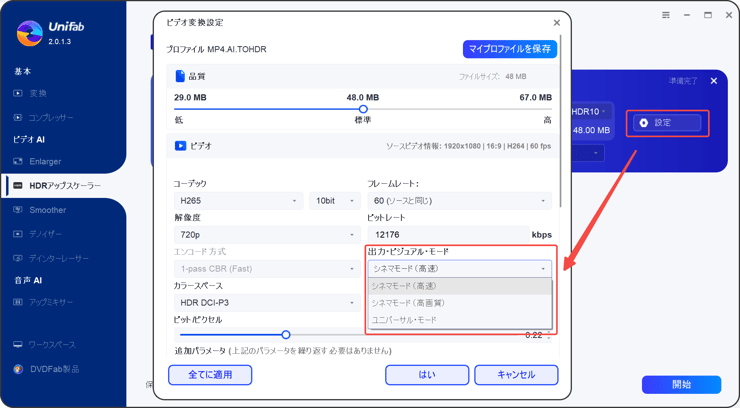Click the 48.00 MB text behind the dialog

tap(591, 130)
